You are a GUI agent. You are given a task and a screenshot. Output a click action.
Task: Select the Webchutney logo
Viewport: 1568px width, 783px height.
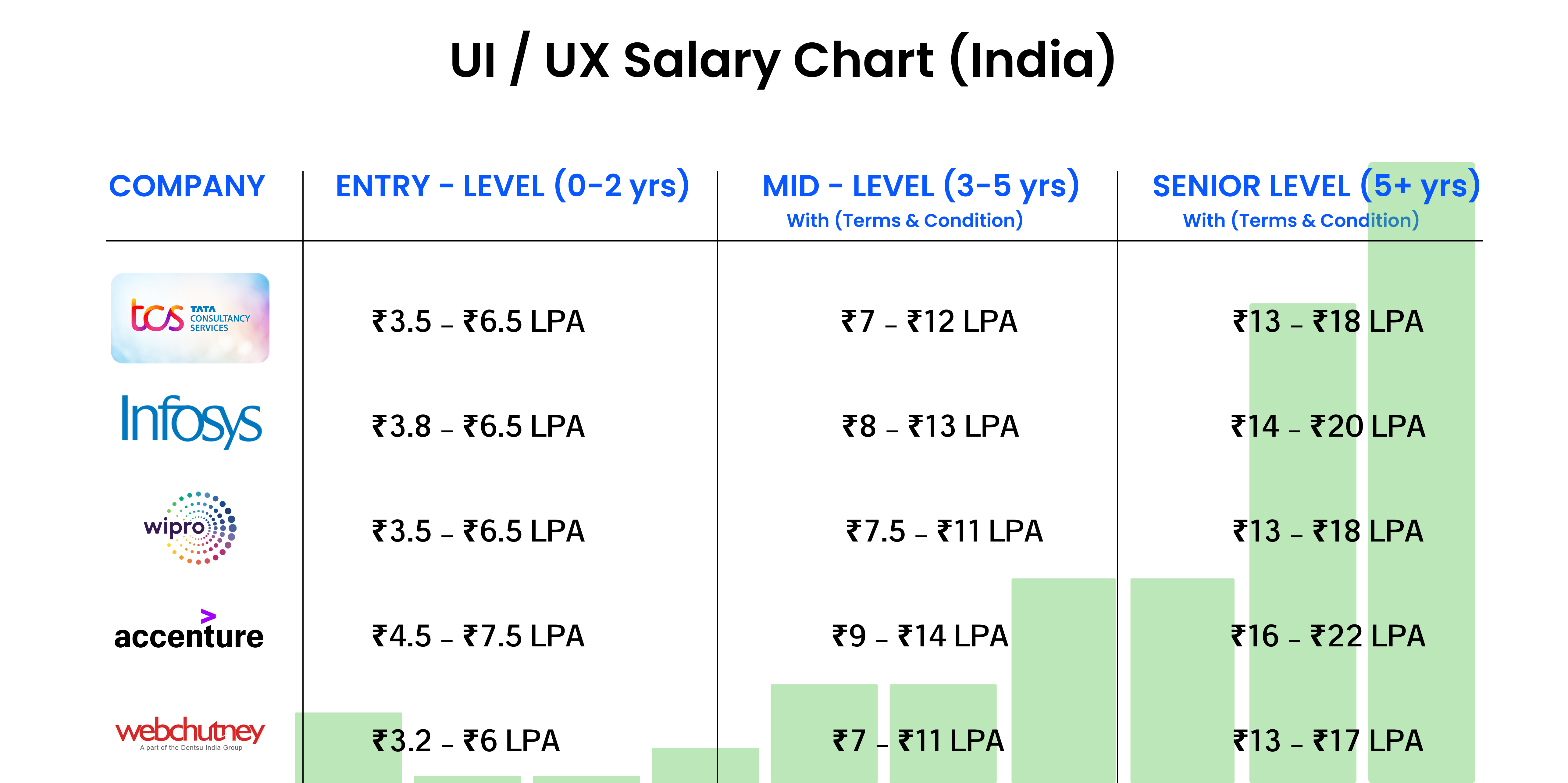coord(190,732)
